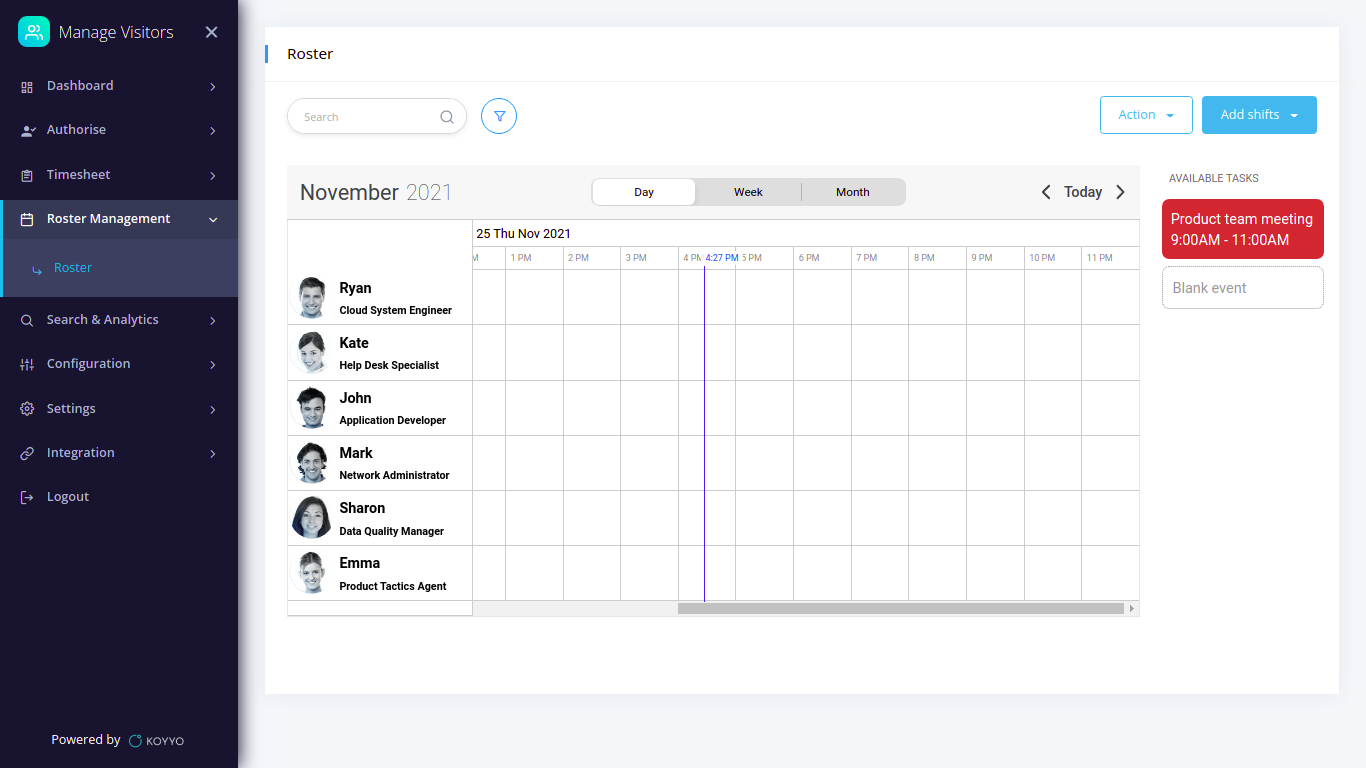The image size is (1366, 768).
Task: Click the 25 Thu Nov 2021 date header
Action: pyautogui.click(x=523, y=234)
